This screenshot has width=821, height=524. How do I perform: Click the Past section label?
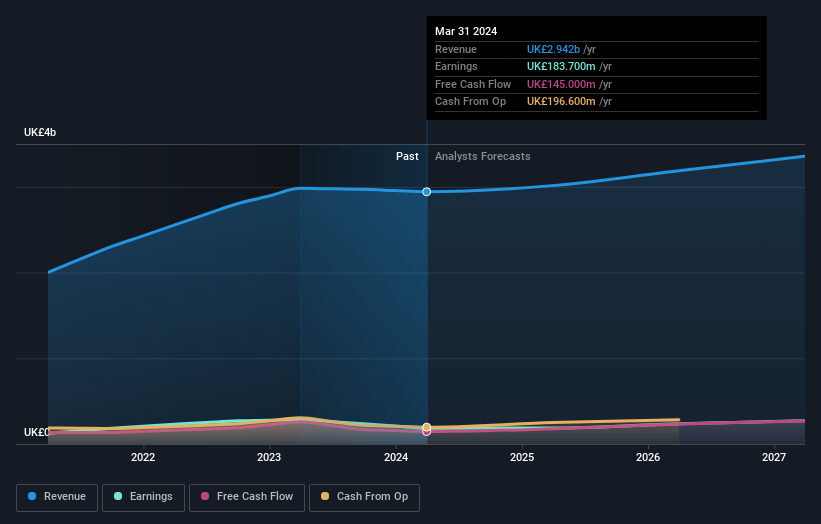407,157
